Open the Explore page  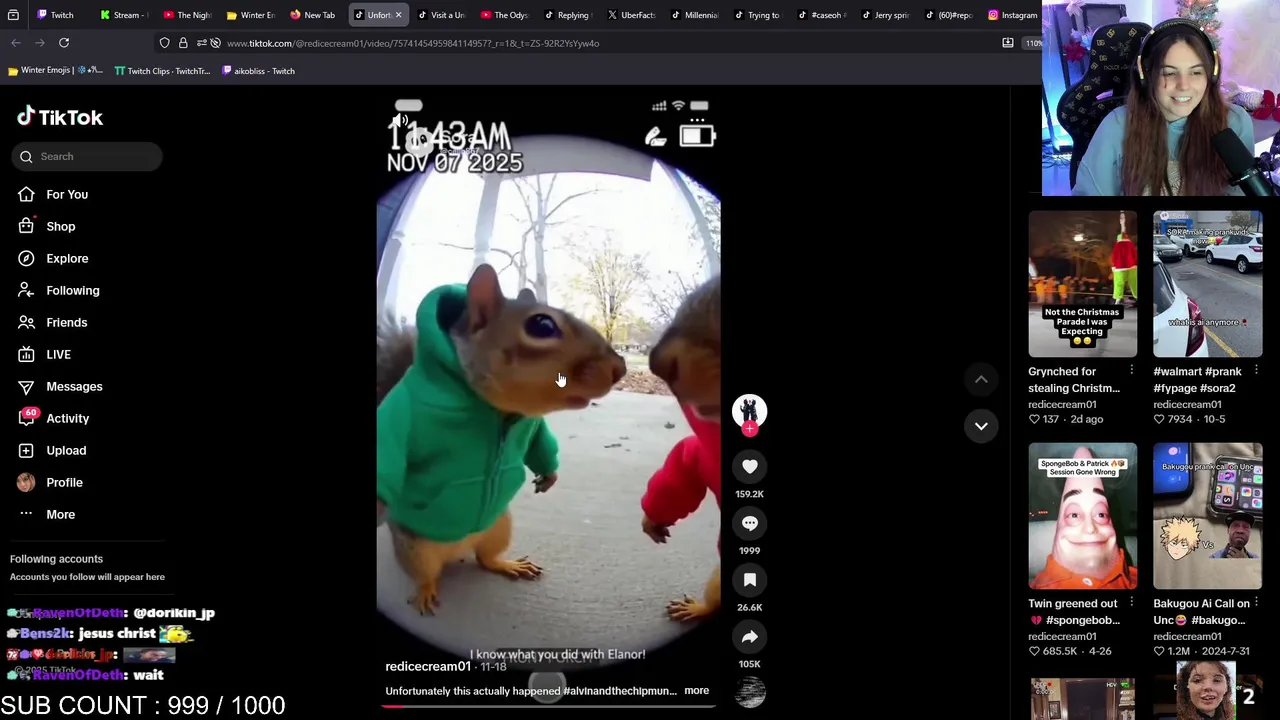pyautogui.click(x=67, y=258)
